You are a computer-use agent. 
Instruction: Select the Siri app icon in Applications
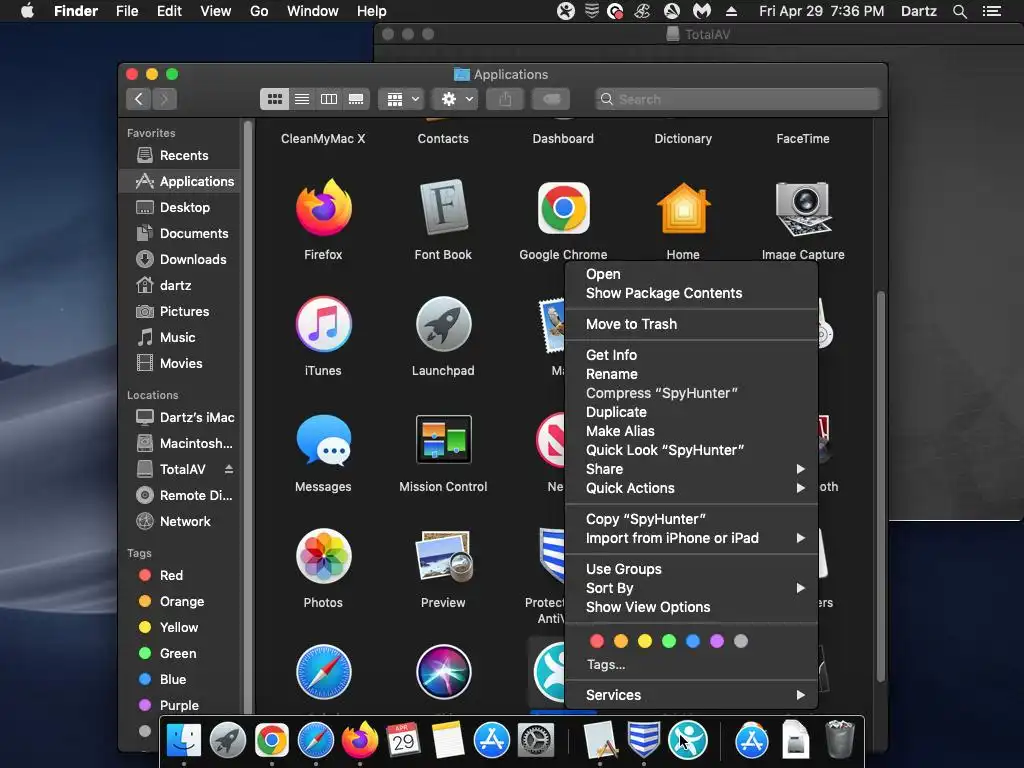(443, 672)
